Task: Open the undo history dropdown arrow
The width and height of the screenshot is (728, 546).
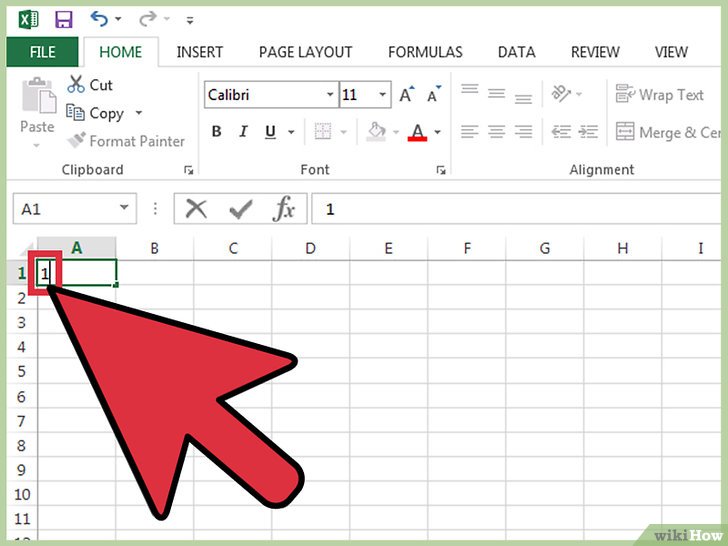Action: point(118,19)
